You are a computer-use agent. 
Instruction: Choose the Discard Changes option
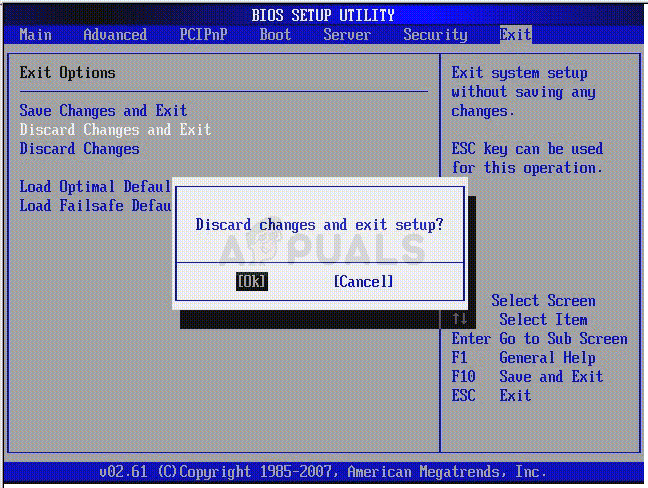pyautogui.click(x=79, y=149)
